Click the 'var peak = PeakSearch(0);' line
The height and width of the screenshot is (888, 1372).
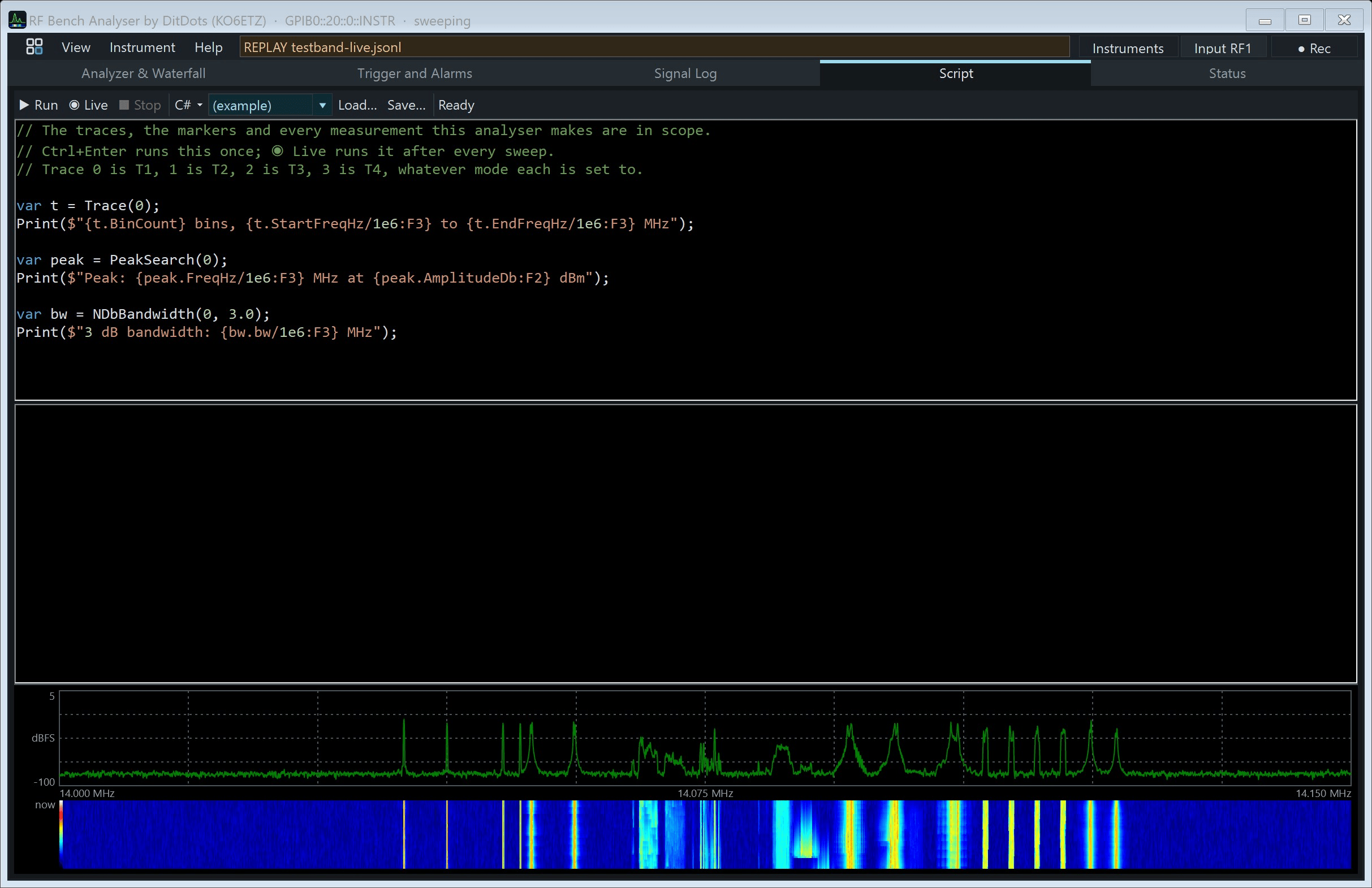click(x=122, y=260)
